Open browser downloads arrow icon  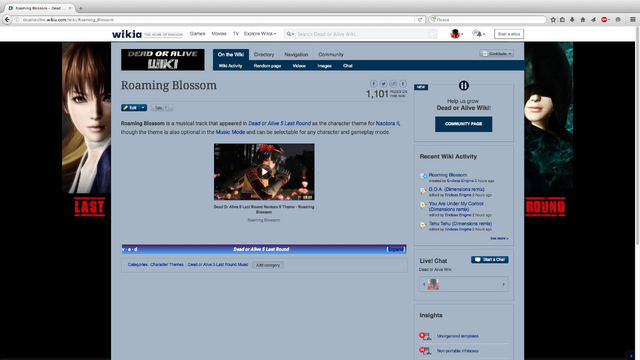click(x=572, y=20)
